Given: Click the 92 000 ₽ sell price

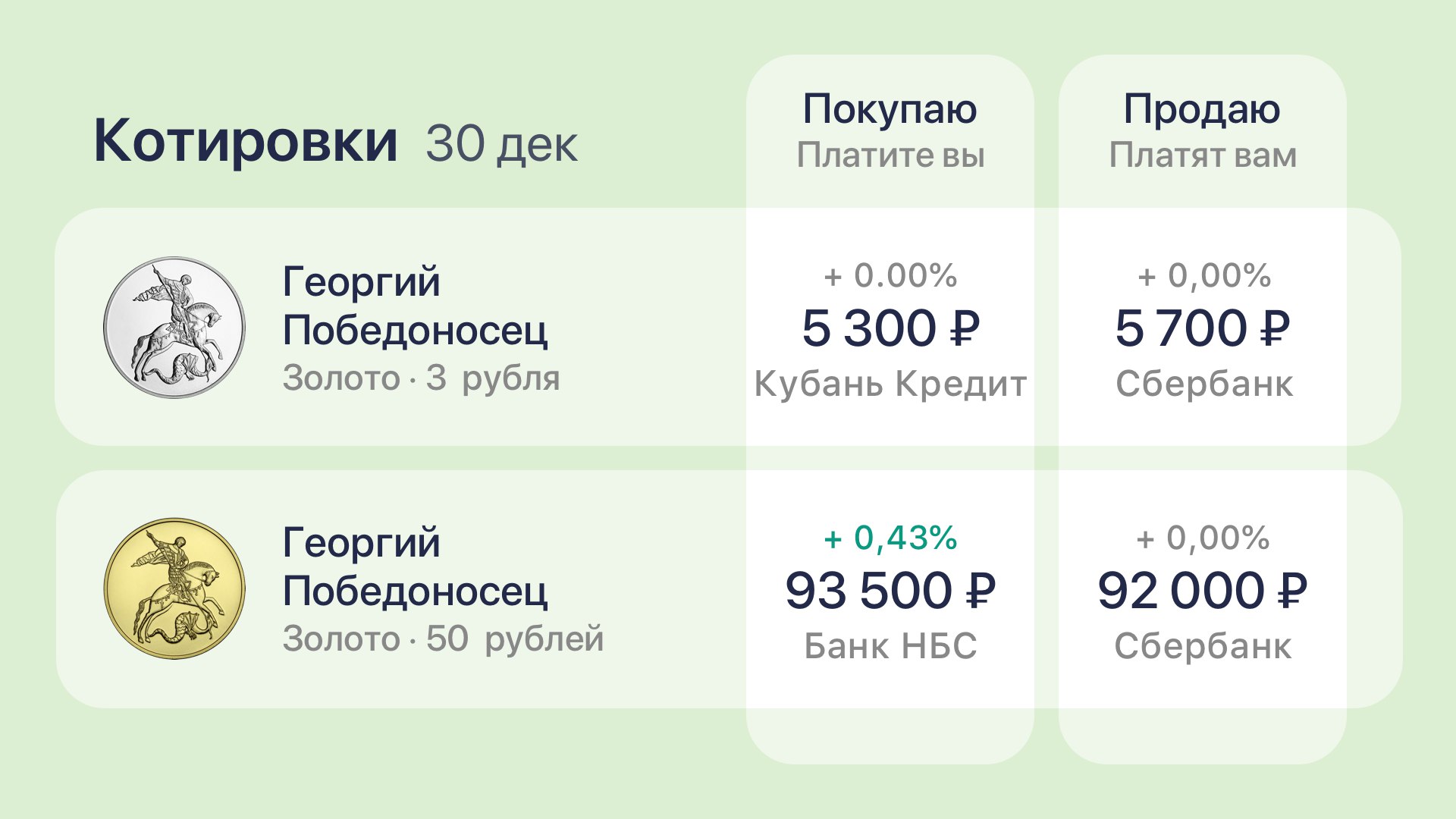Looking at the screenshot, I should (x=1202, y=591).
